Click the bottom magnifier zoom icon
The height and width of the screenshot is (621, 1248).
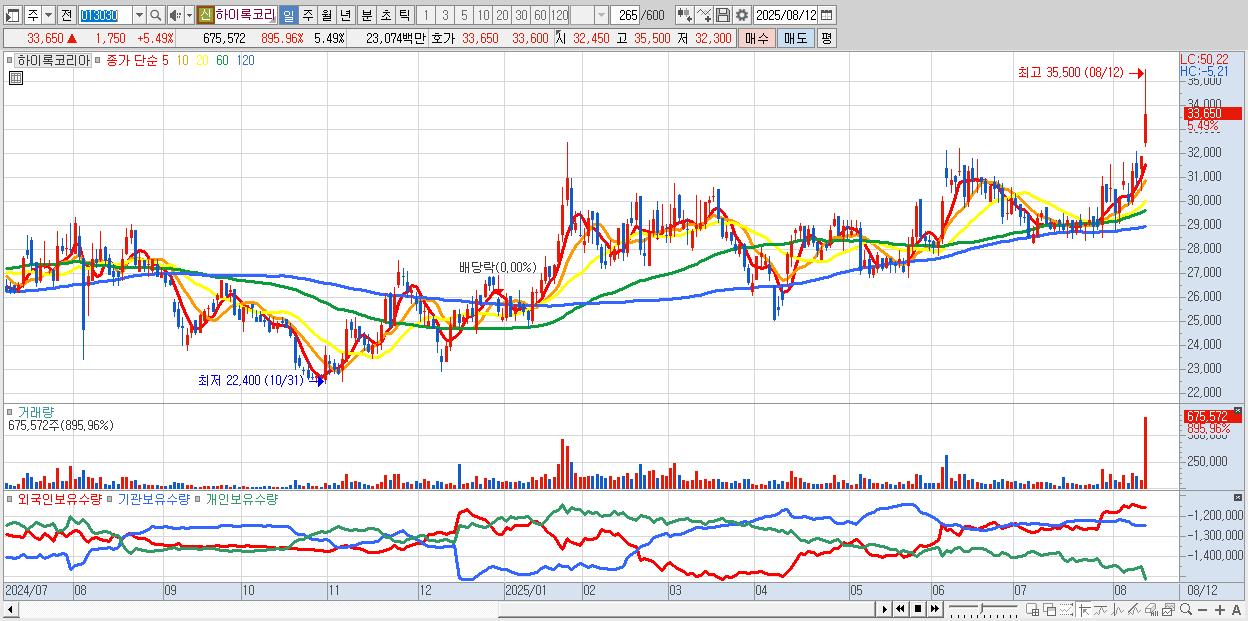click(1186, 609)
